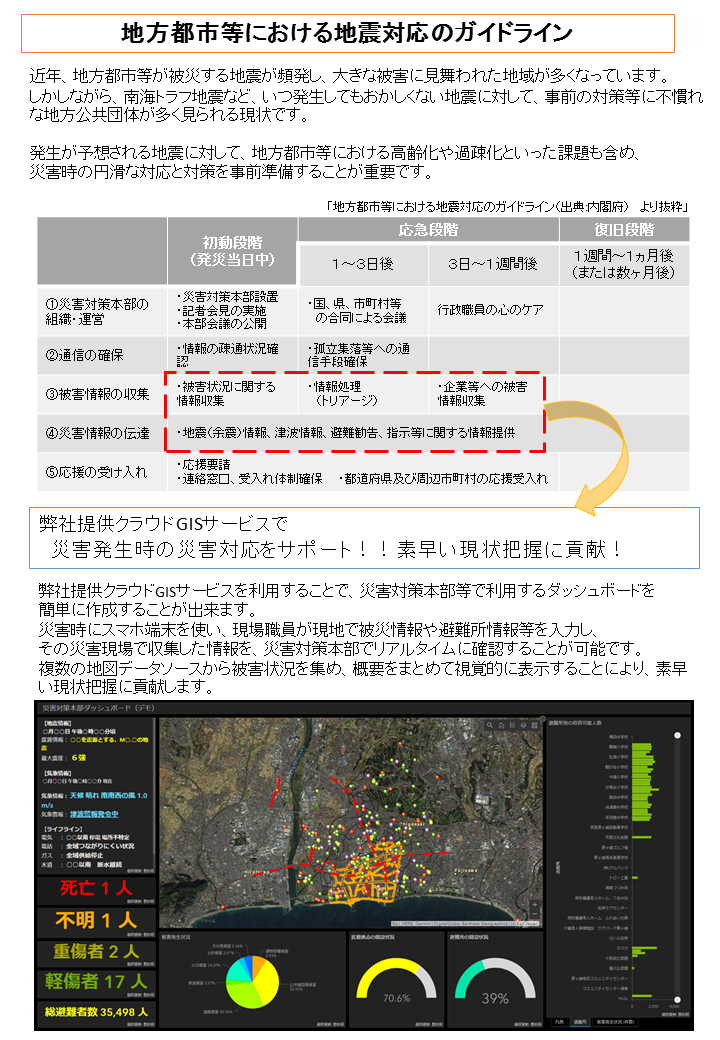Screen dimensions: 720x1040
Task: Click the ガイドライン source citation above the table
Action: point(507,207)
